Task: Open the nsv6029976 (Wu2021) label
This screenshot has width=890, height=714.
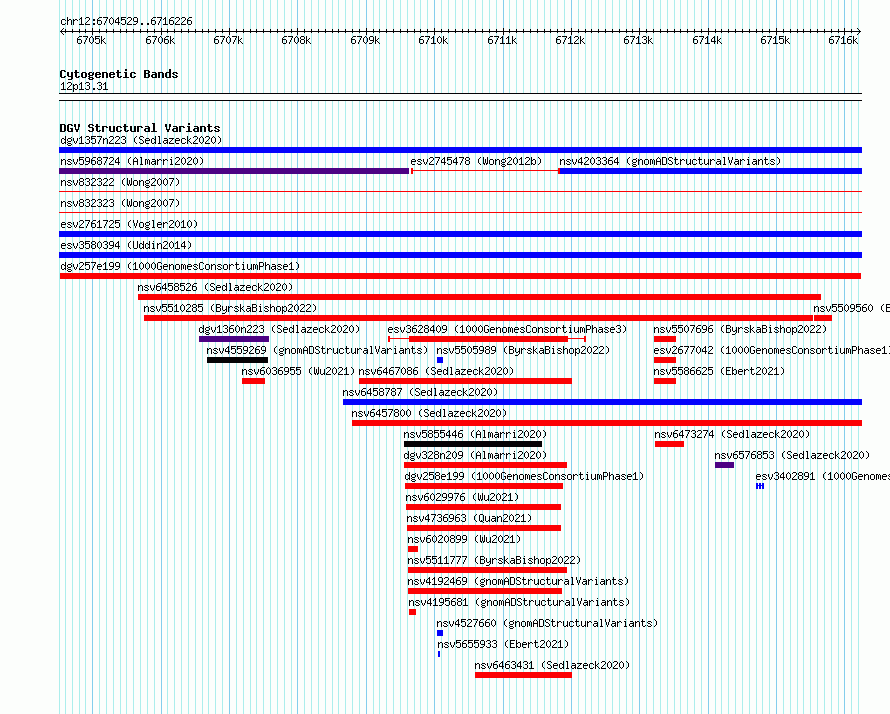Action: coord(462,497)
